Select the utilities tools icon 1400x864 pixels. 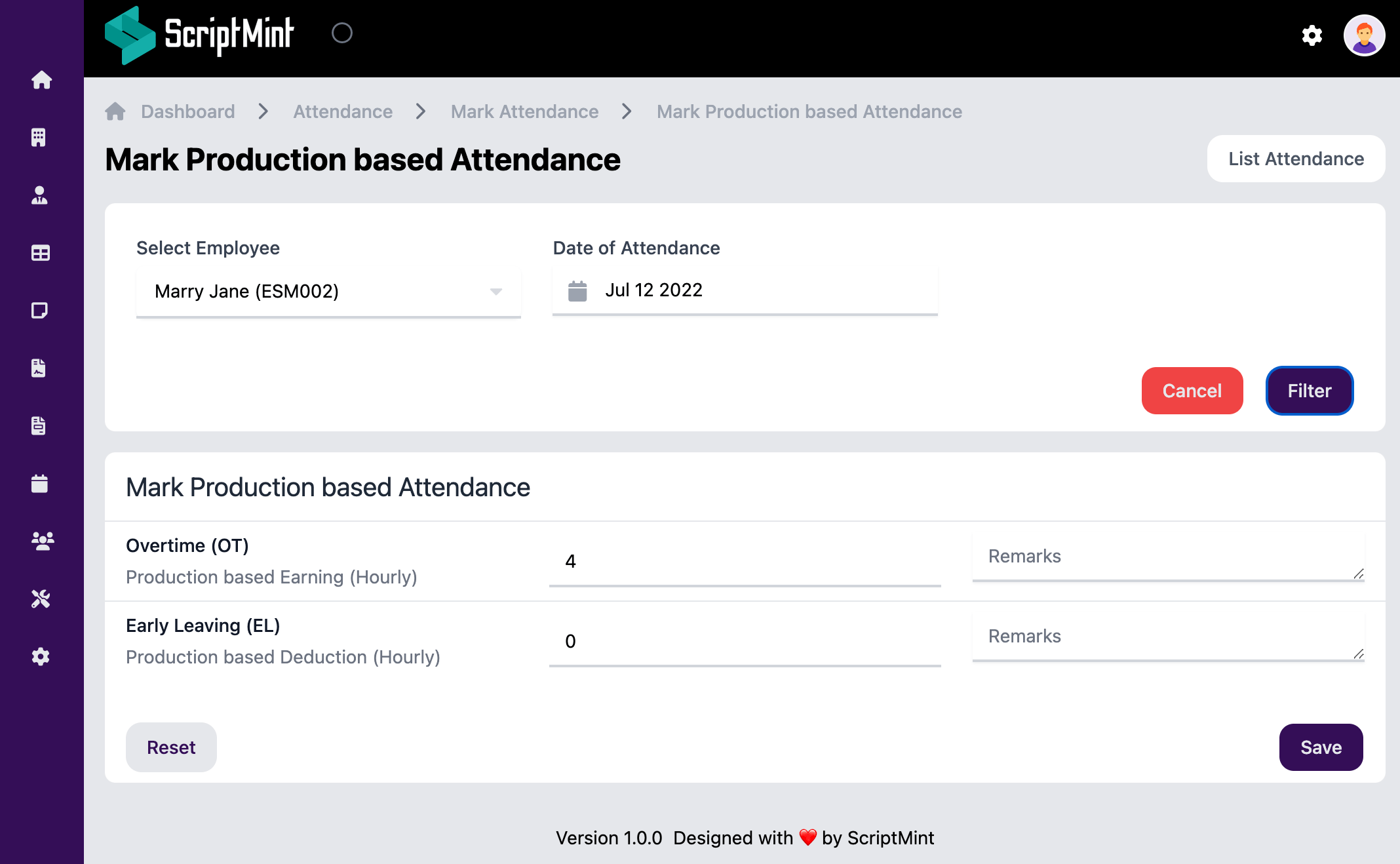coord(41,599)
